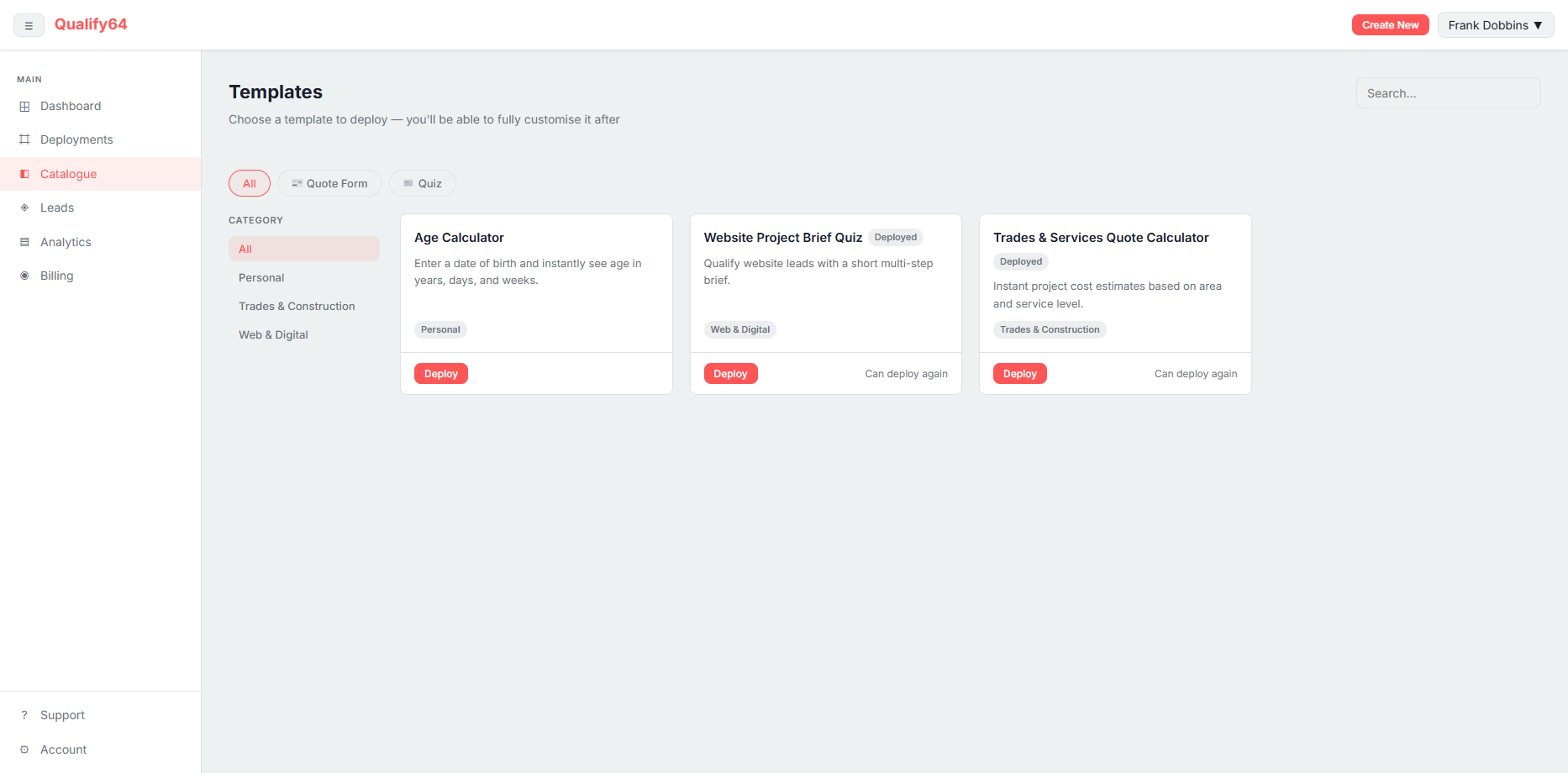The image size is (1568, 773).
Task: Select the Trades & Construction category
Action: 304,306
